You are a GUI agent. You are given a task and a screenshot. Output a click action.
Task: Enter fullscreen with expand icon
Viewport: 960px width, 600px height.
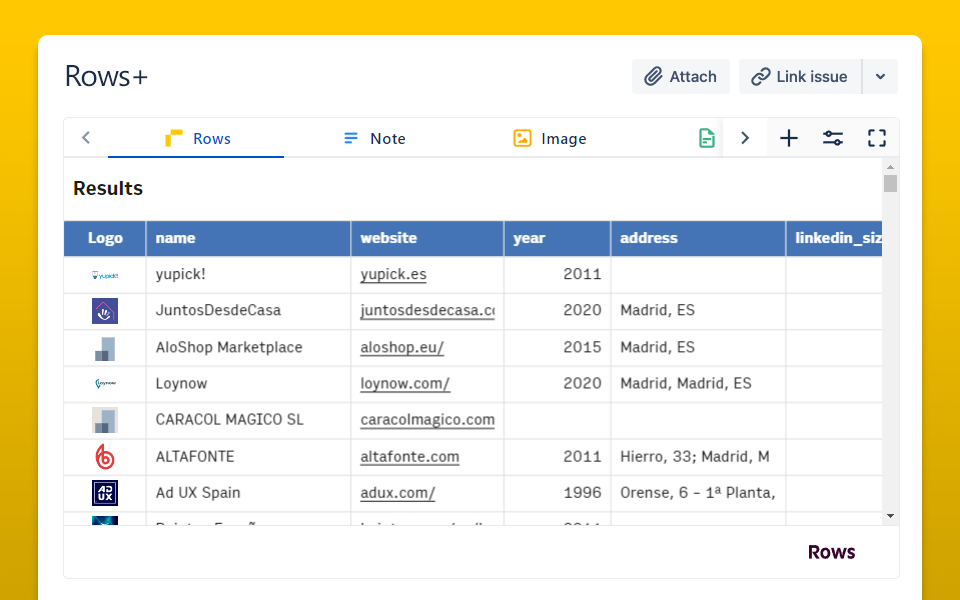click(877, 138)
